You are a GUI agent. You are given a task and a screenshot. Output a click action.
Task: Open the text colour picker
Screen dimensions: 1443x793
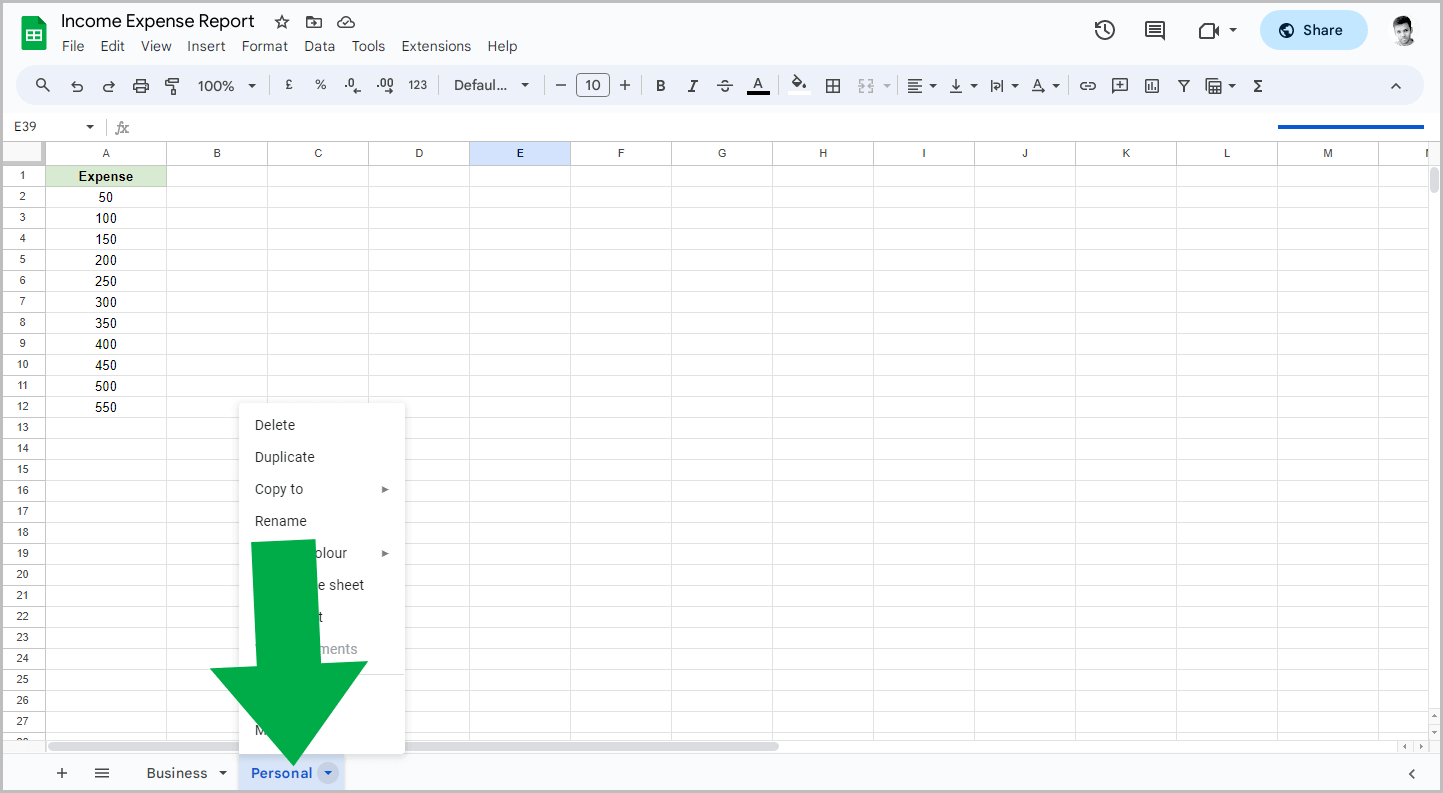point(758,86)
